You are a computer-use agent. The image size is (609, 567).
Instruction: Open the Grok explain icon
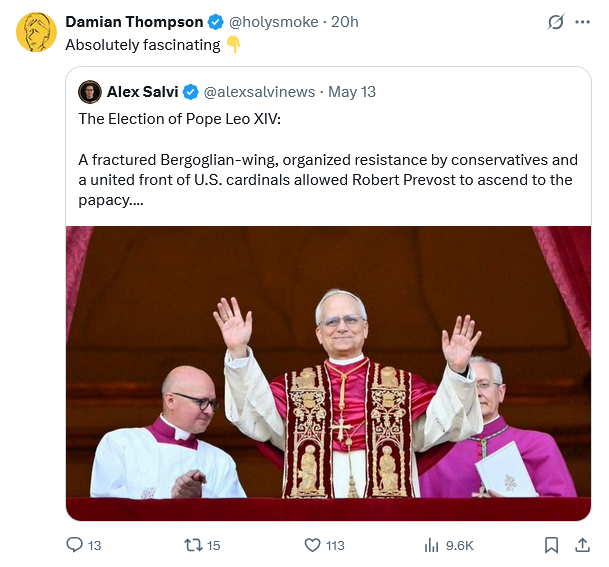[557, 22]
